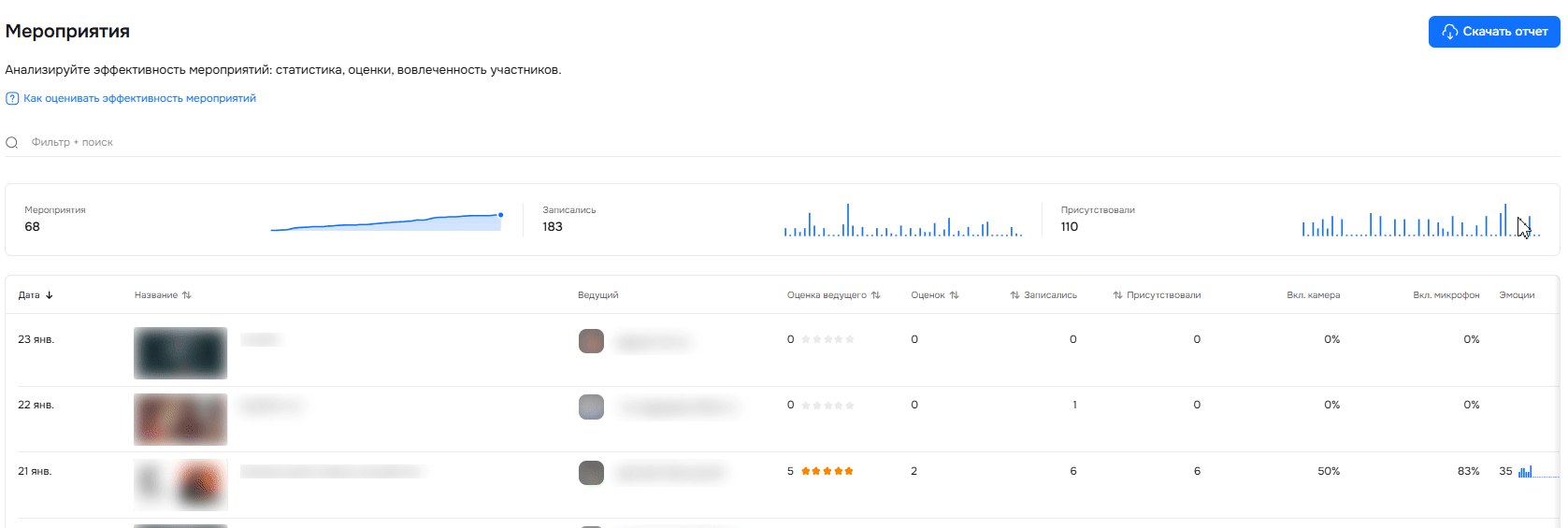
Task: Open the Как оценивать эффективность мероприятий link
Action: 139,98
